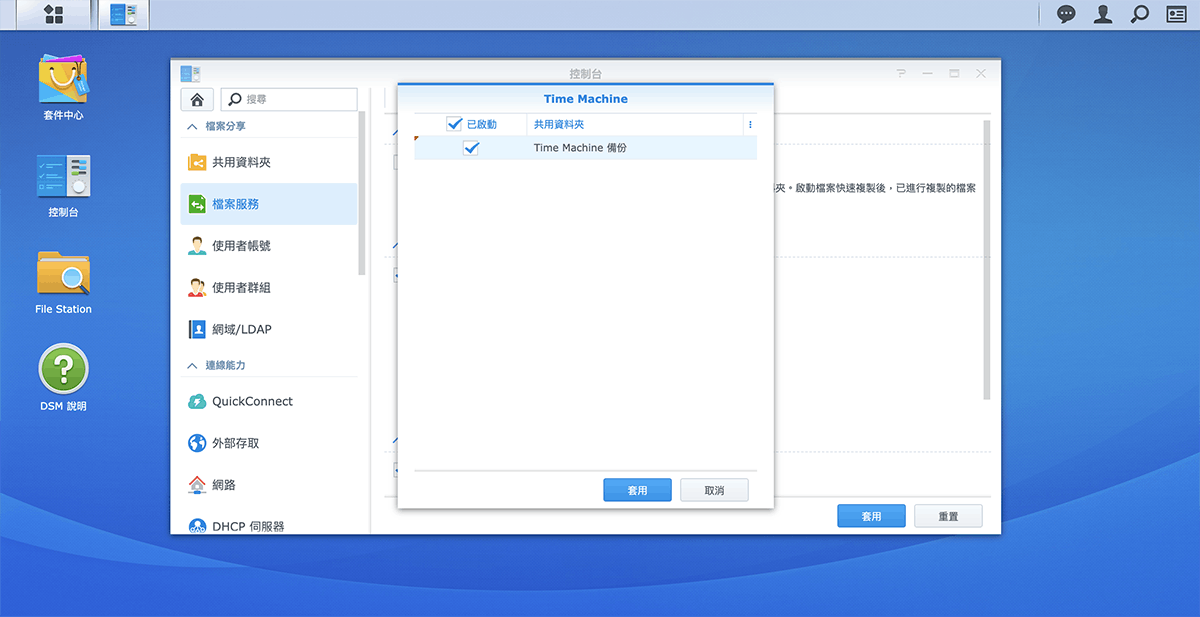Click 重置 in Control Panel window
This screenshot has width=1200, height=617.
(948, 516)
